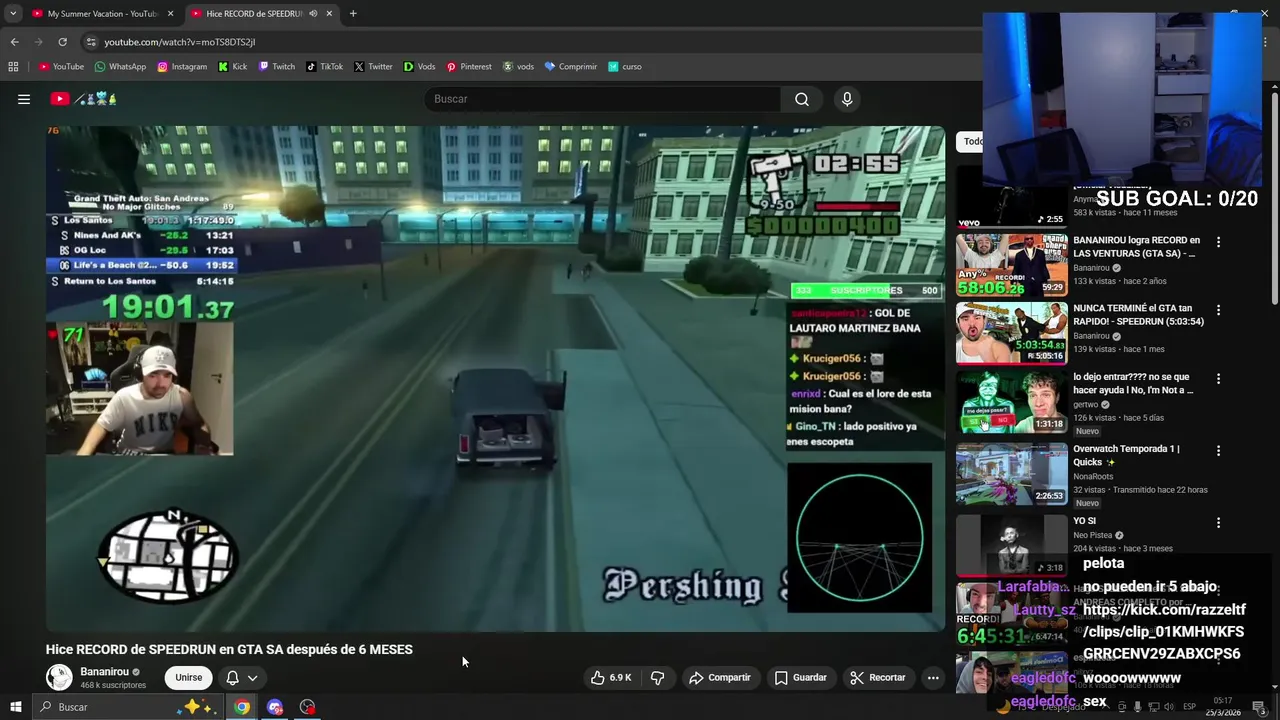Open the purple app in taskbar
This screenshot has width=1280, height=720.
click(x=275, y=707)
